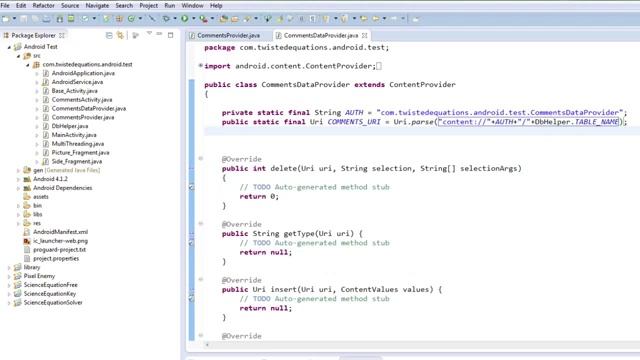Fold the delete method in editor gutter
Viewport: 640px width, 360px height.
[x=200, y=158]
